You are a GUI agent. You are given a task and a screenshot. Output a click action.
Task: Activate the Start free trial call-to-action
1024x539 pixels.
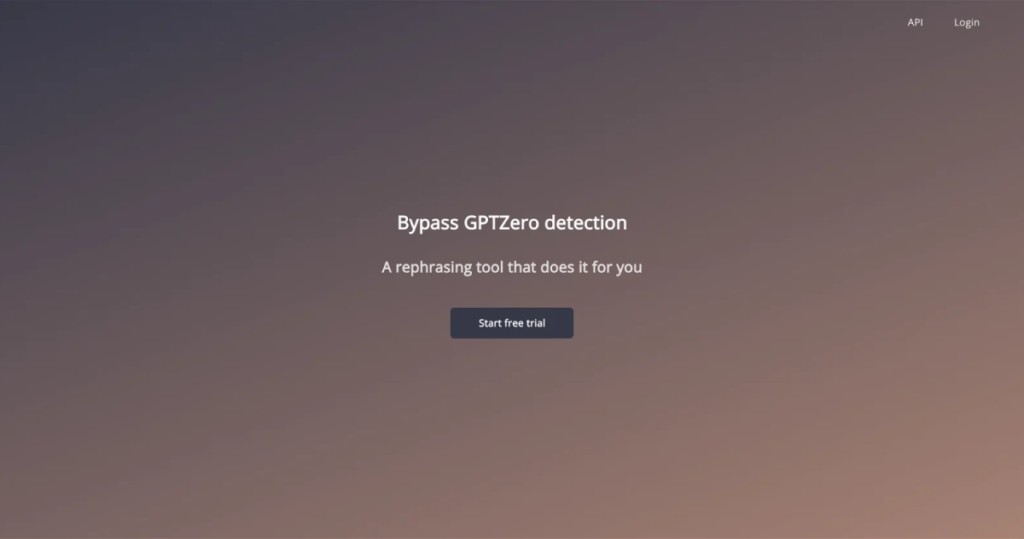pos(511,323)
